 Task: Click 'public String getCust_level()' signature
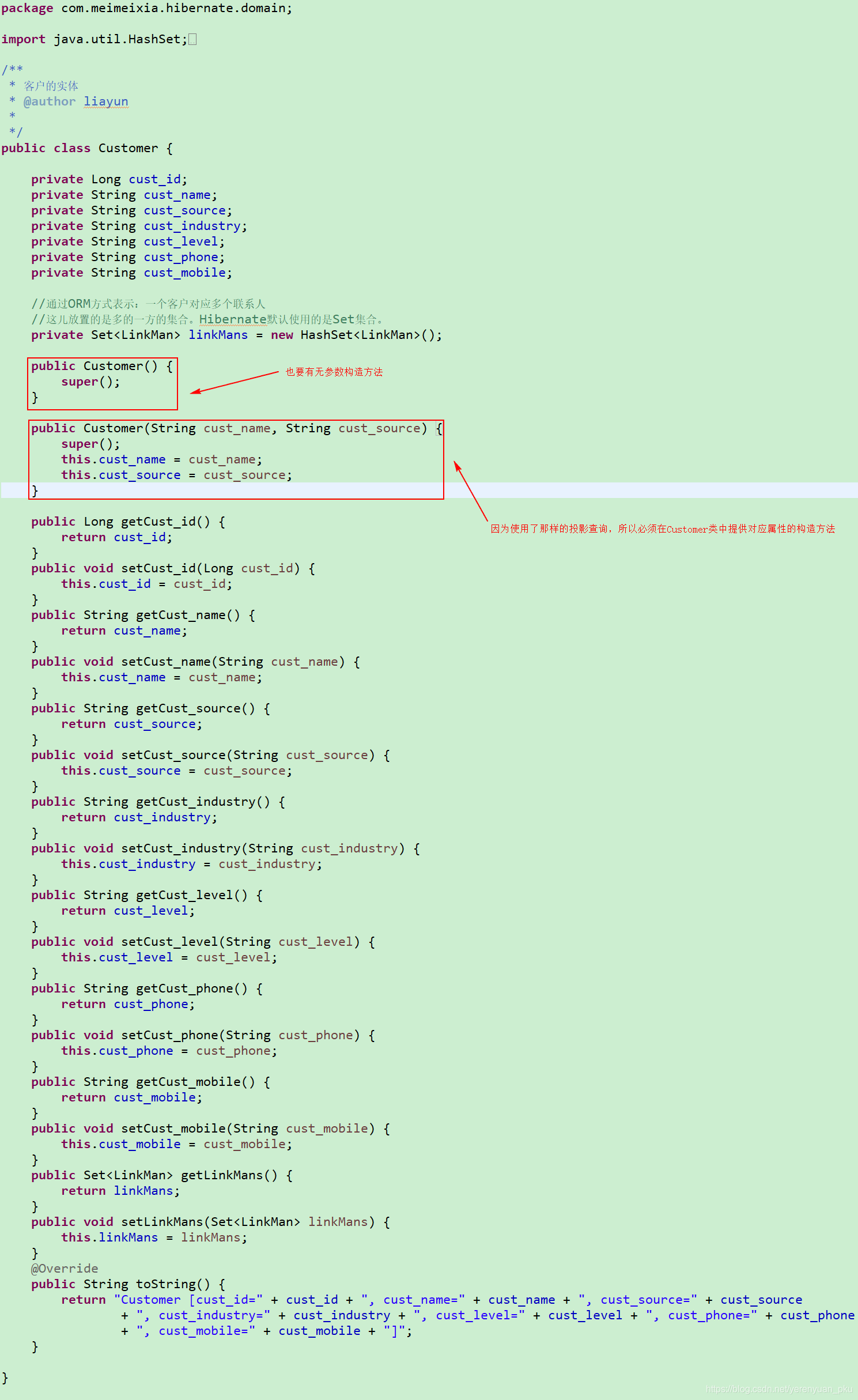[147, 895]
